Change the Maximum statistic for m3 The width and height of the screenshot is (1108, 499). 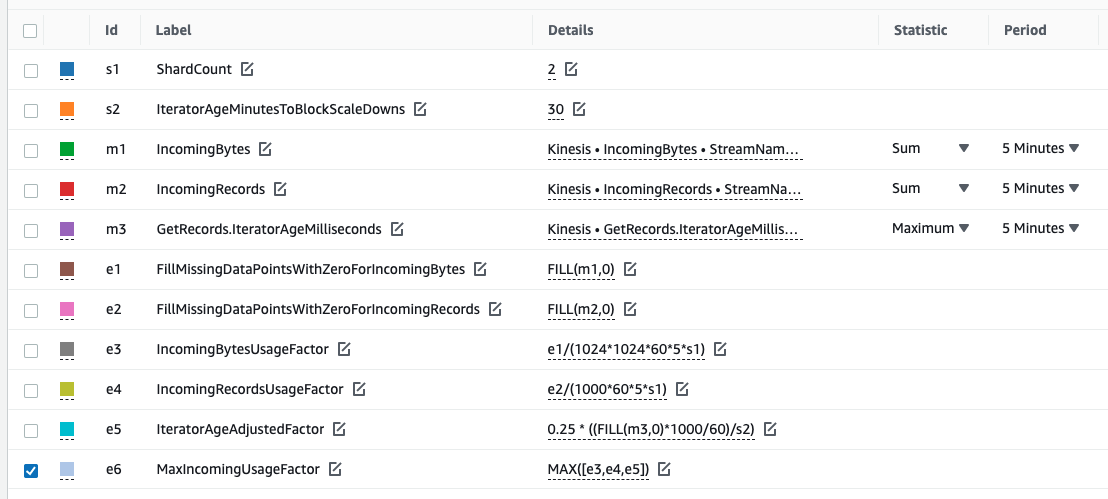(x=930, y=228)
